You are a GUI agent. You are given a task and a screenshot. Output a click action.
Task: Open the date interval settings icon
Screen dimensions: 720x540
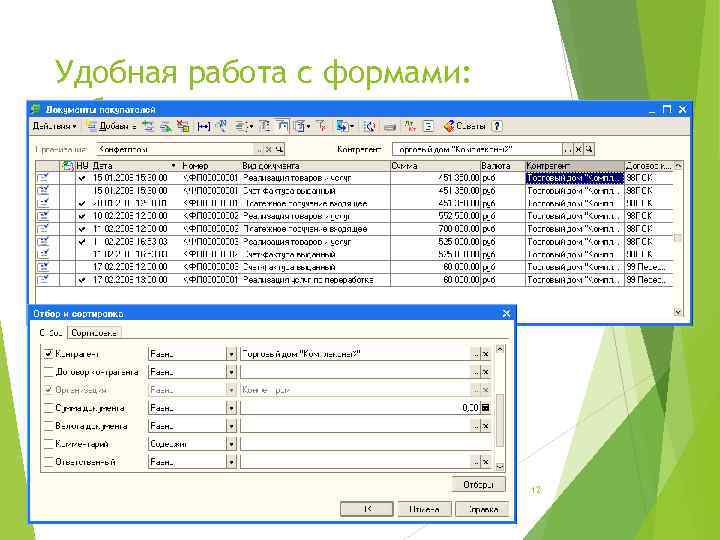pyautogui.click(x=203, y=126)
